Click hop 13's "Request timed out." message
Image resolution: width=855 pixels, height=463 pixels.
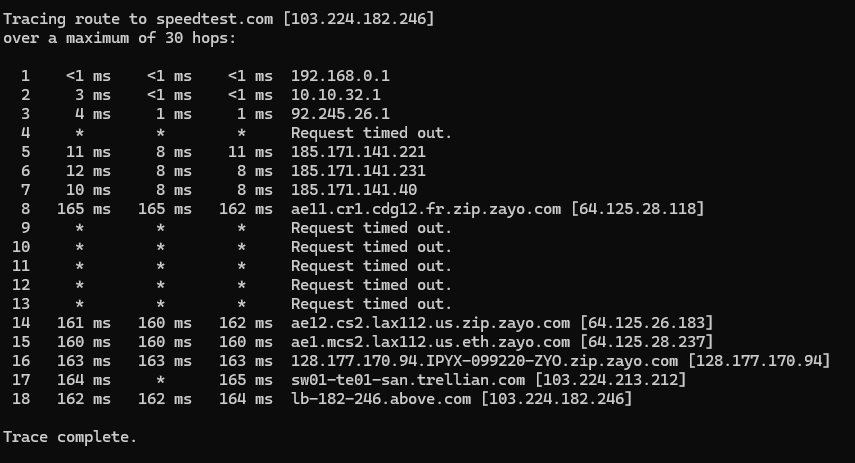tap(371, 304)
